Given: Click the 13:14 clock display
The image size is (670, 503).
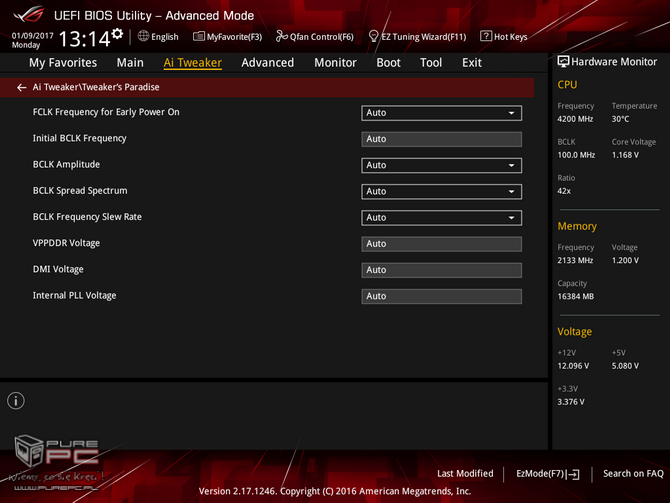Looking at the screenshot, I should tap(85, 39).
